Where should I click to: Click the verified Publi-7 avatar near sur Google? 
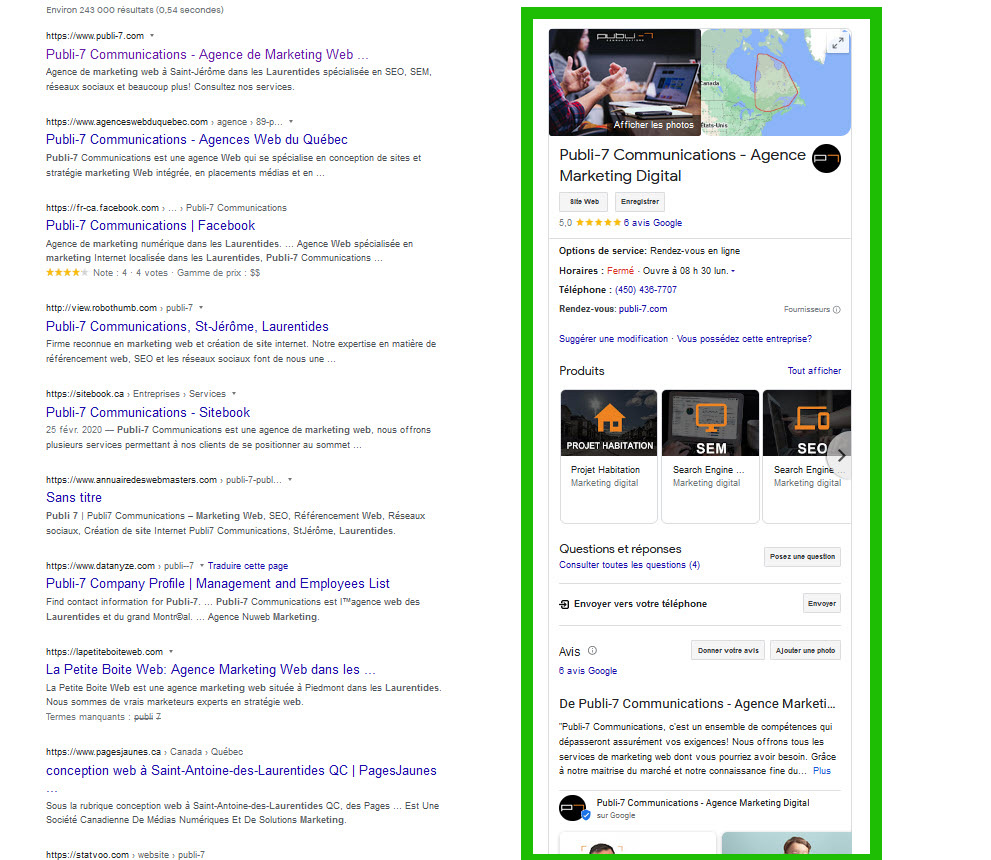573,808
